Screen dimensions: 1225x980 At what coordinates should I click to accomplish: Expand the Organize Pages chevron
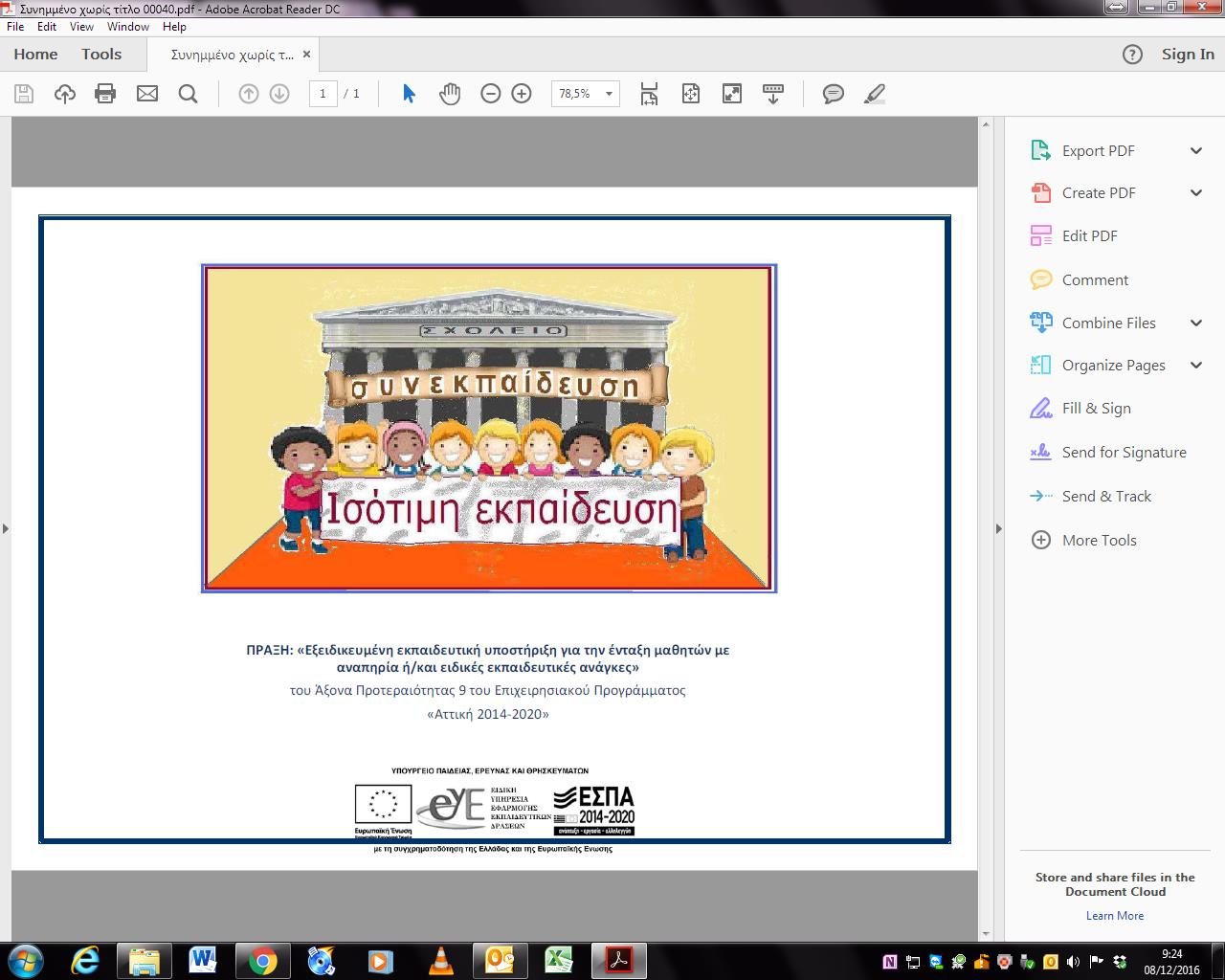[1196, 366]
